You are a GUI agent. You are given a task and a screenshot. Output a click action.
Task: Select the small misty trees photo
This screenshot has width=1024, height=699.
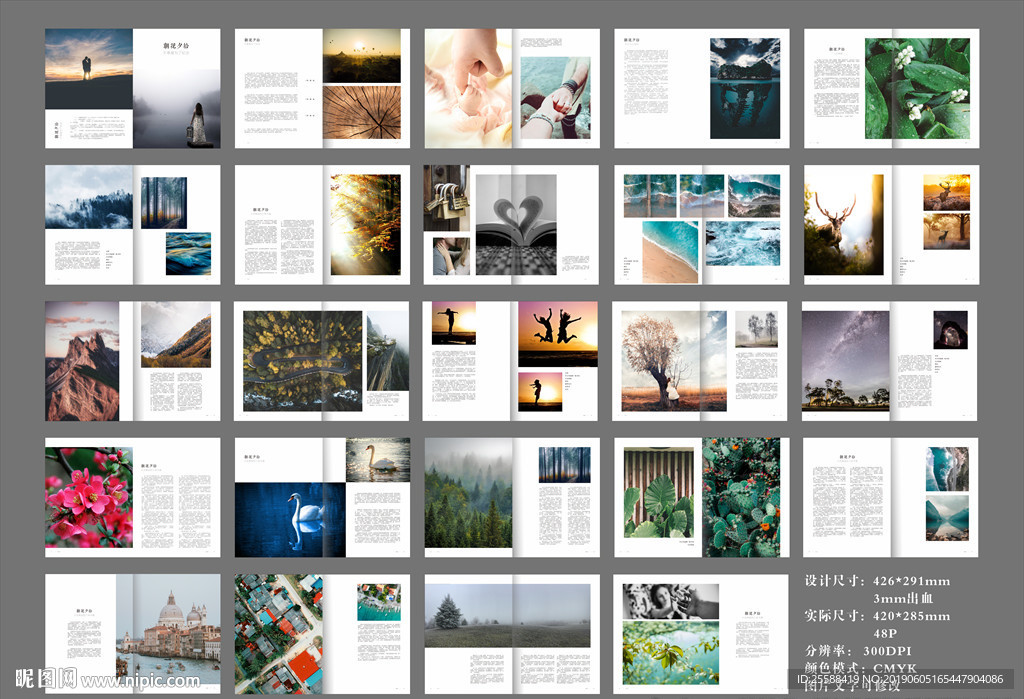(x=756, y=329)
